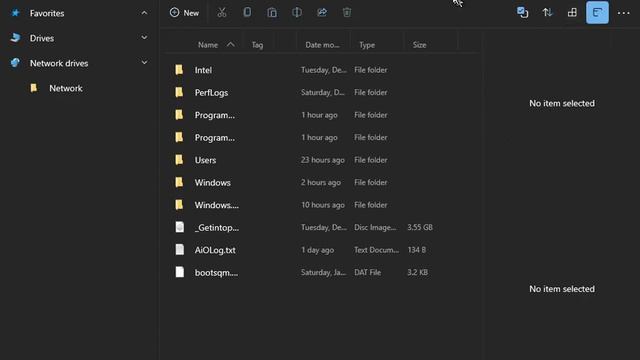Sort by the Type column header
The image size is (640, 360).
coord(367,45)
